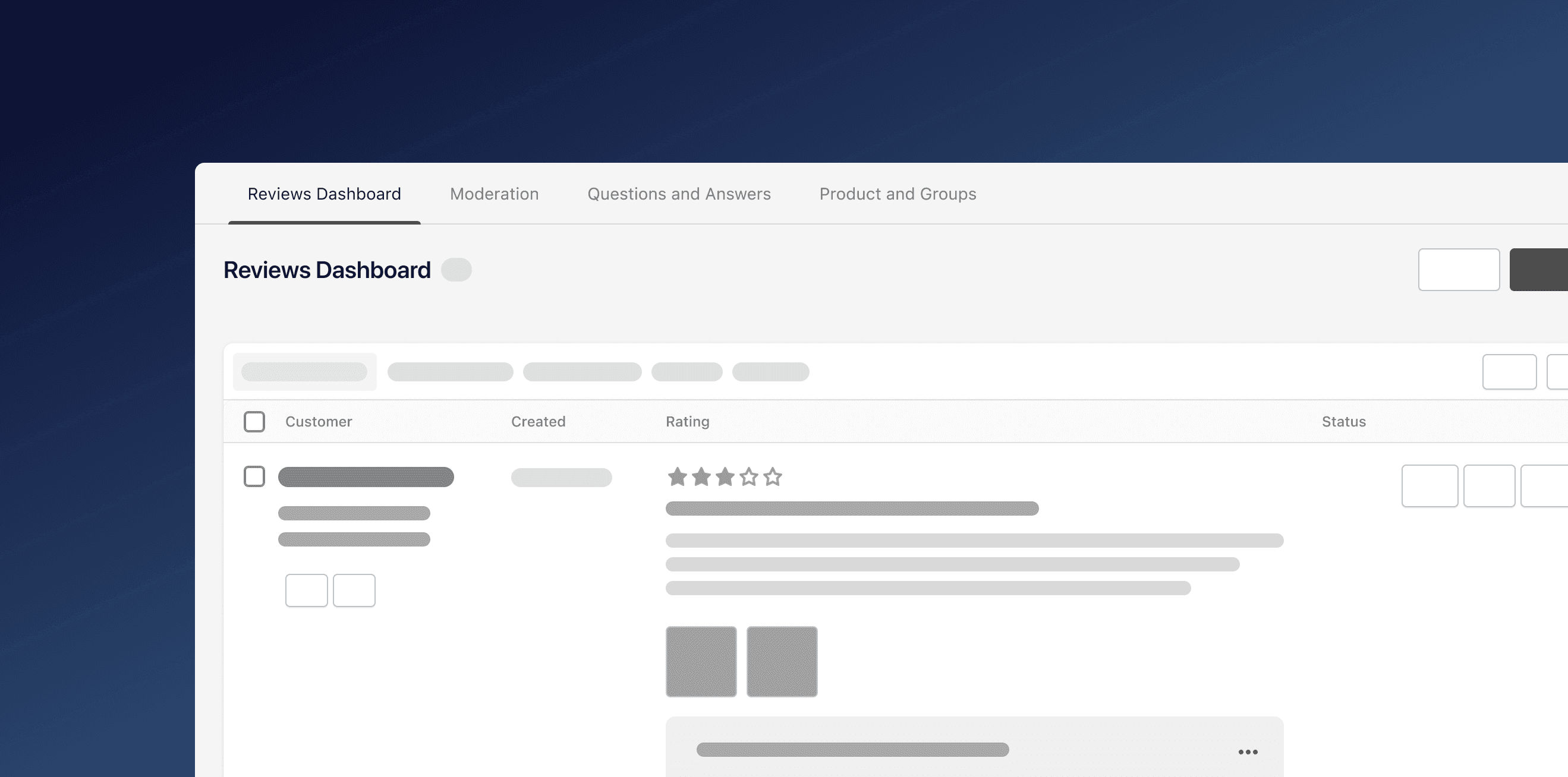Open the second review image thumbnail
The image size is (1568, 777).
782,661
